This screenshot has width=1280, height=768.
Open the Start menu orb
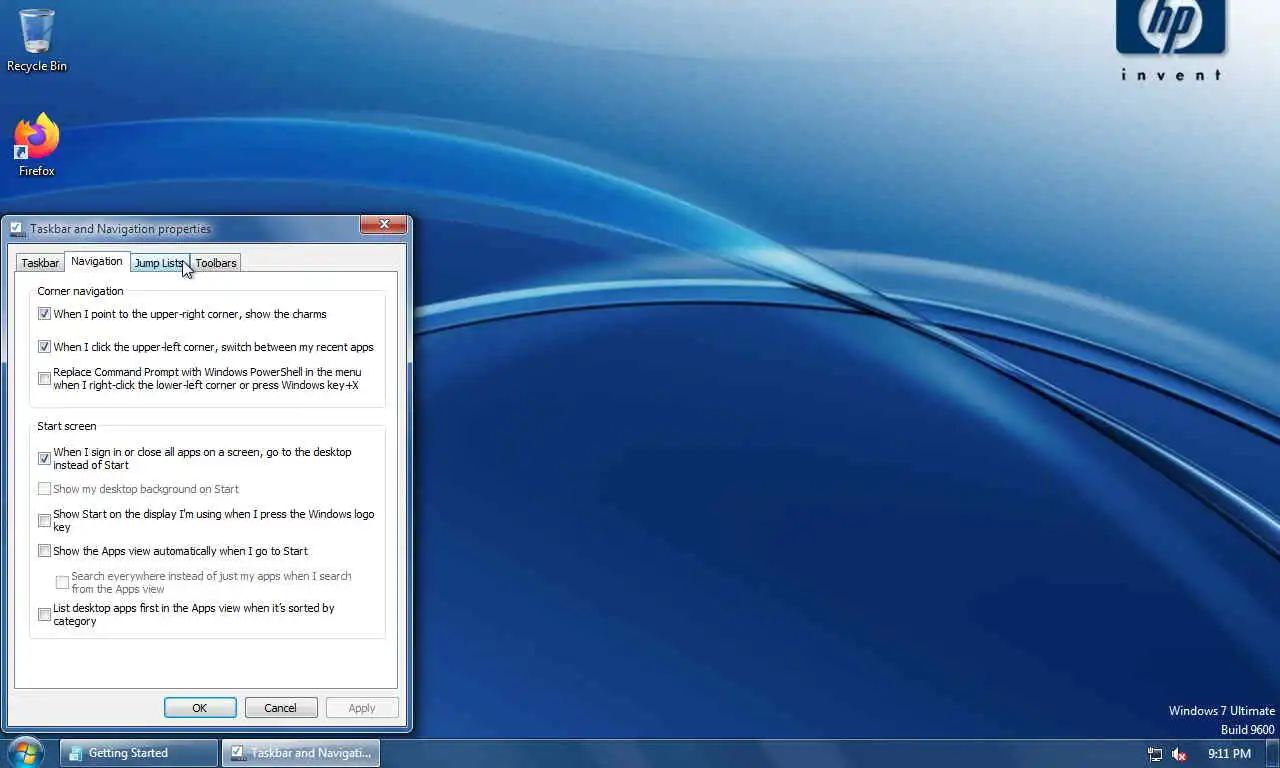pos(26,752)
